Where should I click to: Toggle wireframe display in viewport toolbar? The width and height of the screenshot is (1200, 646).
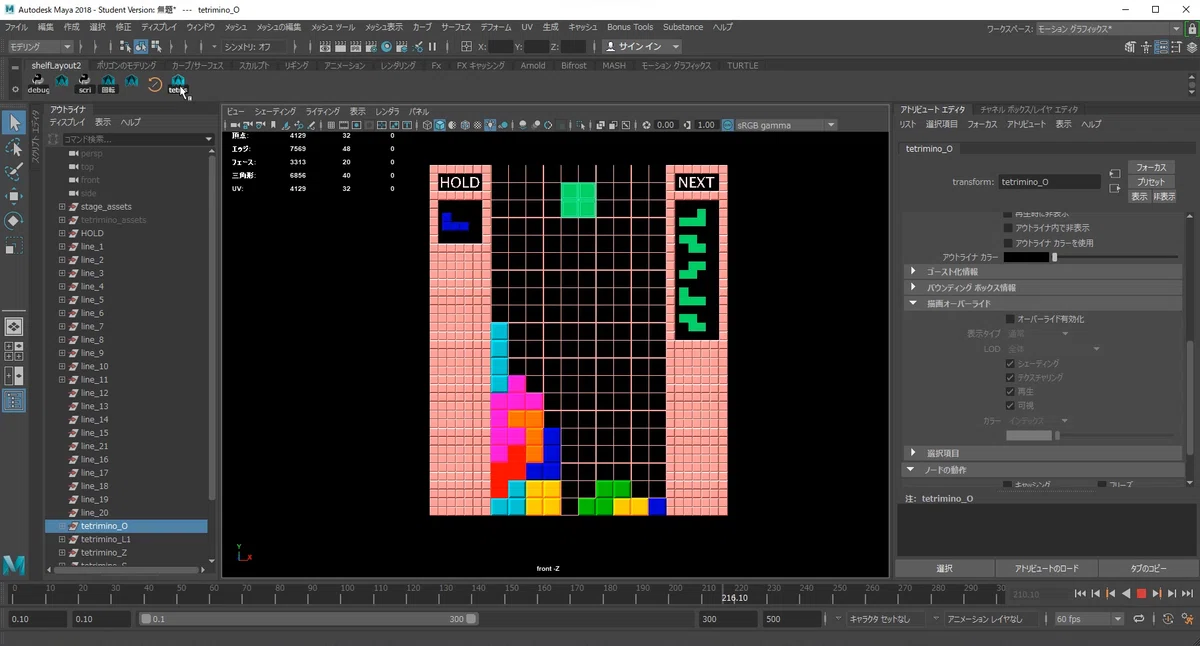coord(427,125)
